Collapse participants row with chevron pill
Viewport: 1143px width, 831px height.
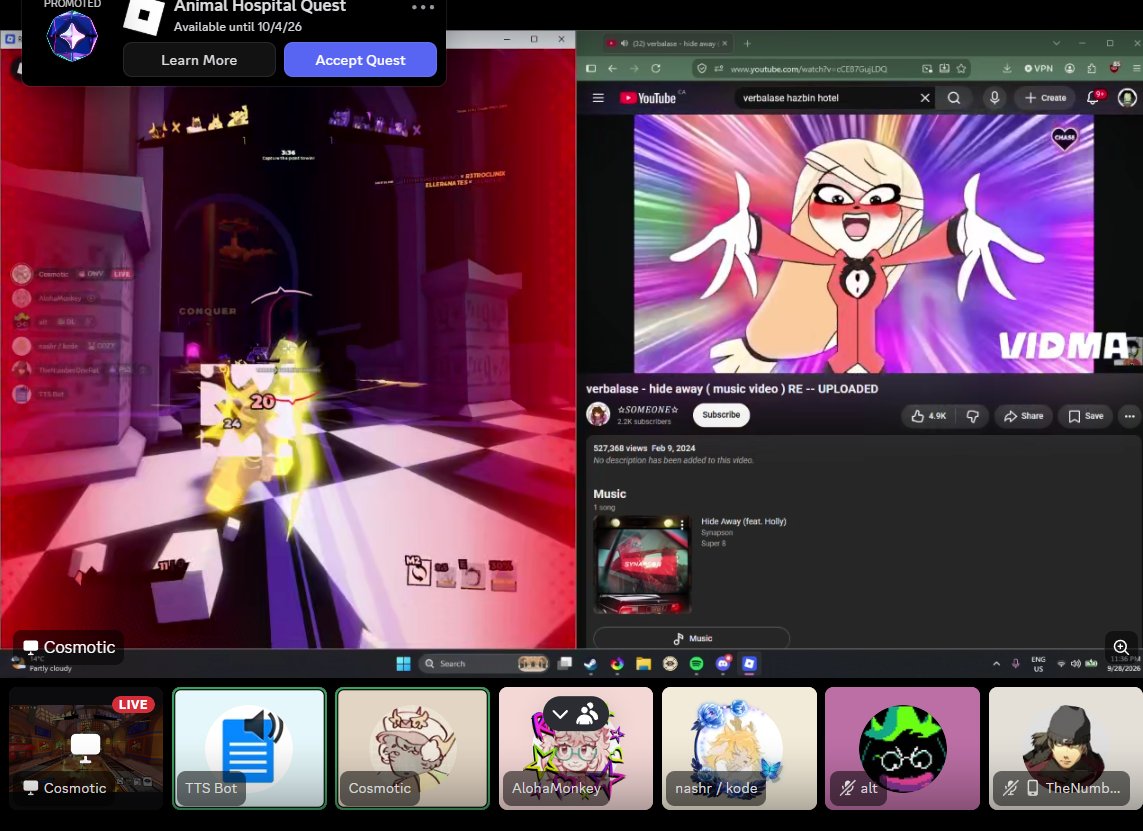coord(576,714)
